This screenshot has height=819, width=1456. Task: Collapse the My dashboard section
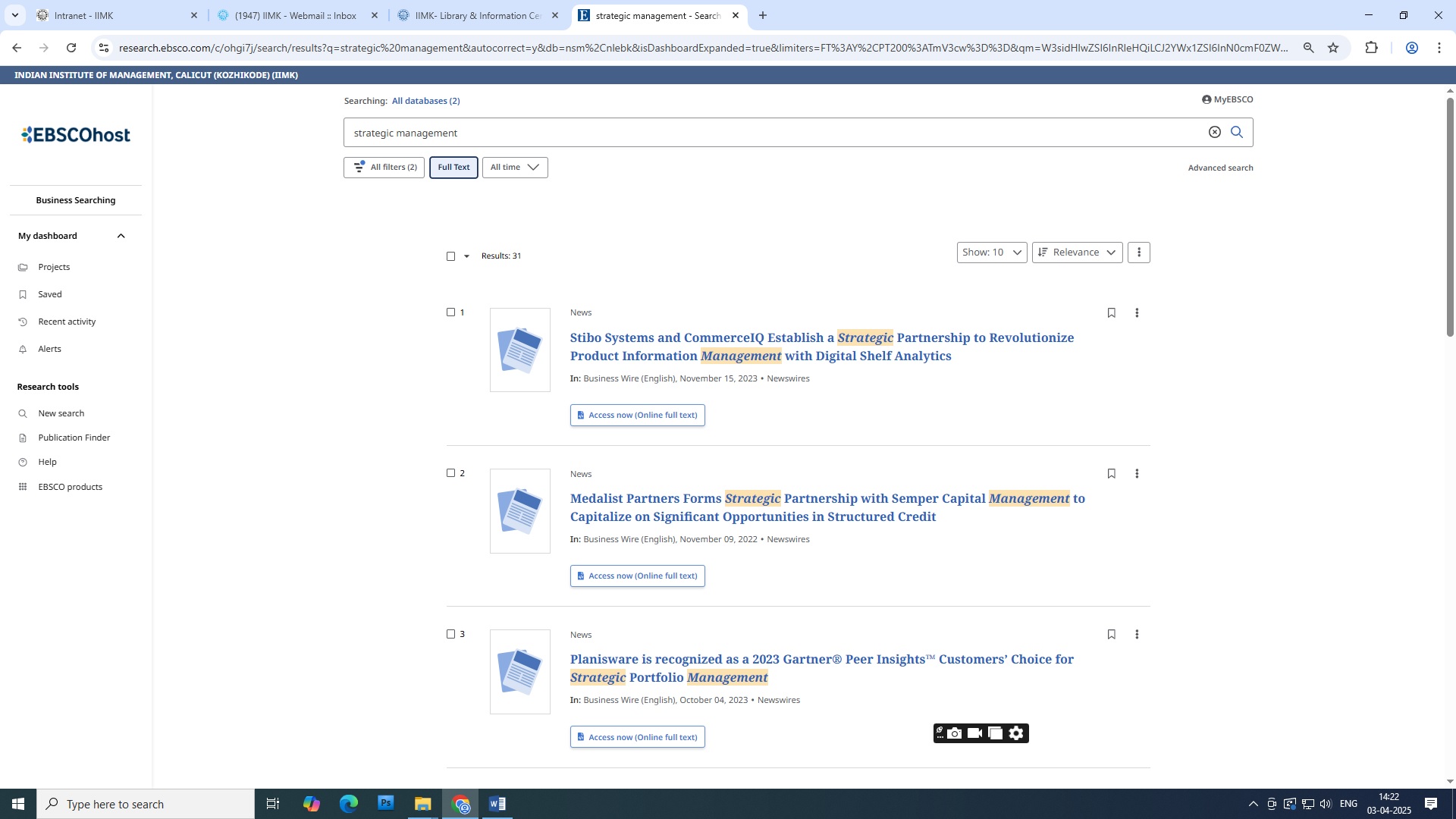pos(121,236)
